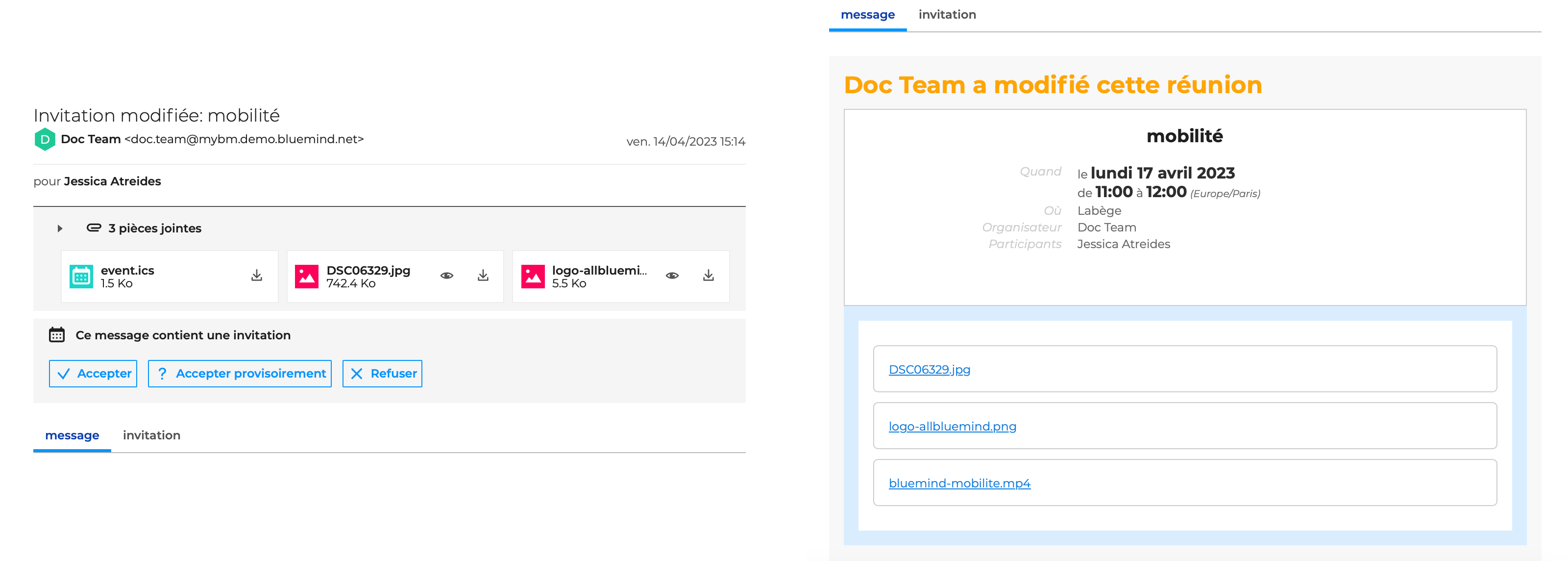Click Accepter provisoirement button
This screenshot has height=561, width=1568.
point(240,373)
